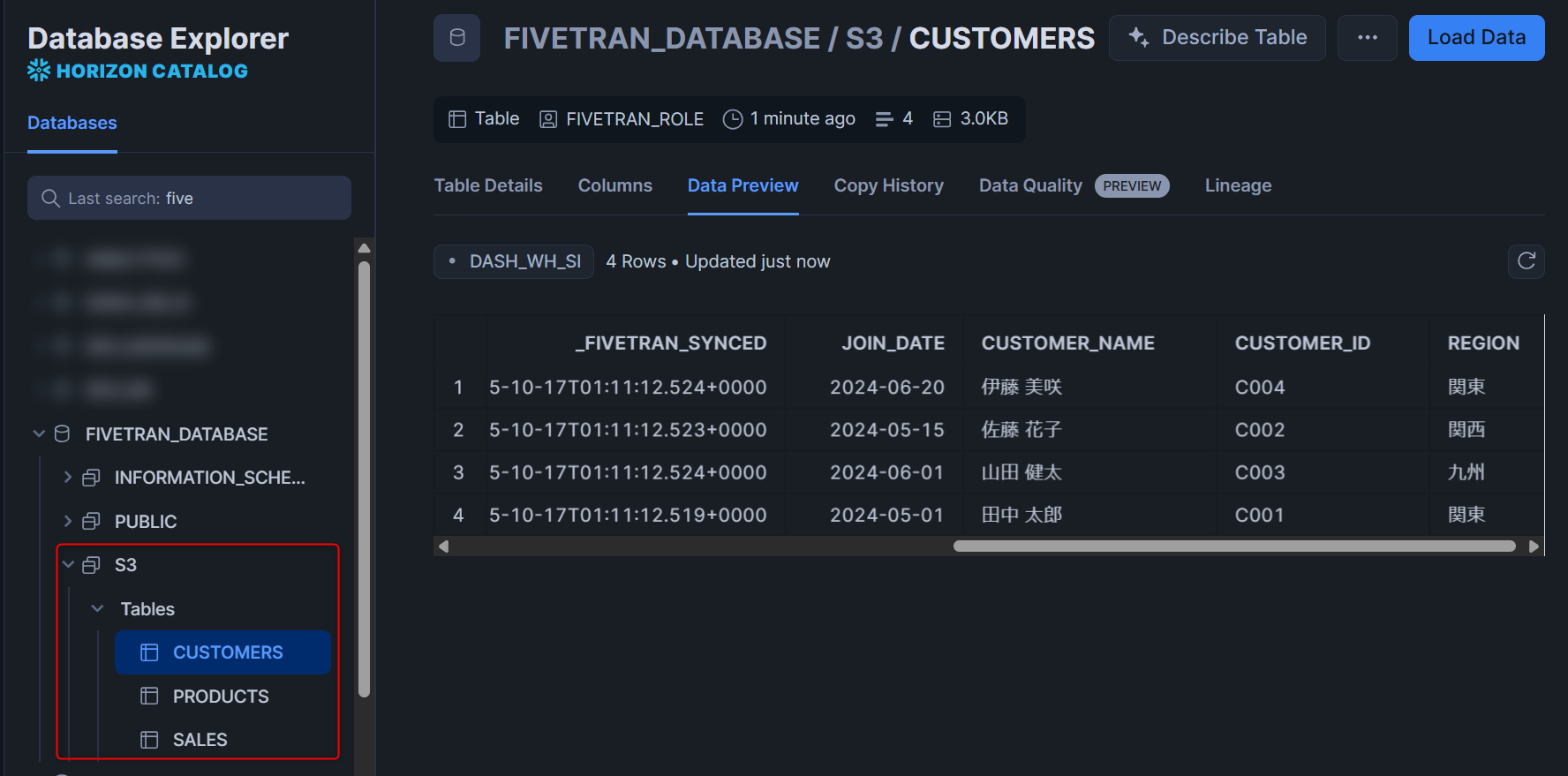Click the SALES table icon
1568x776 pixels.
(x=149, y=740)
